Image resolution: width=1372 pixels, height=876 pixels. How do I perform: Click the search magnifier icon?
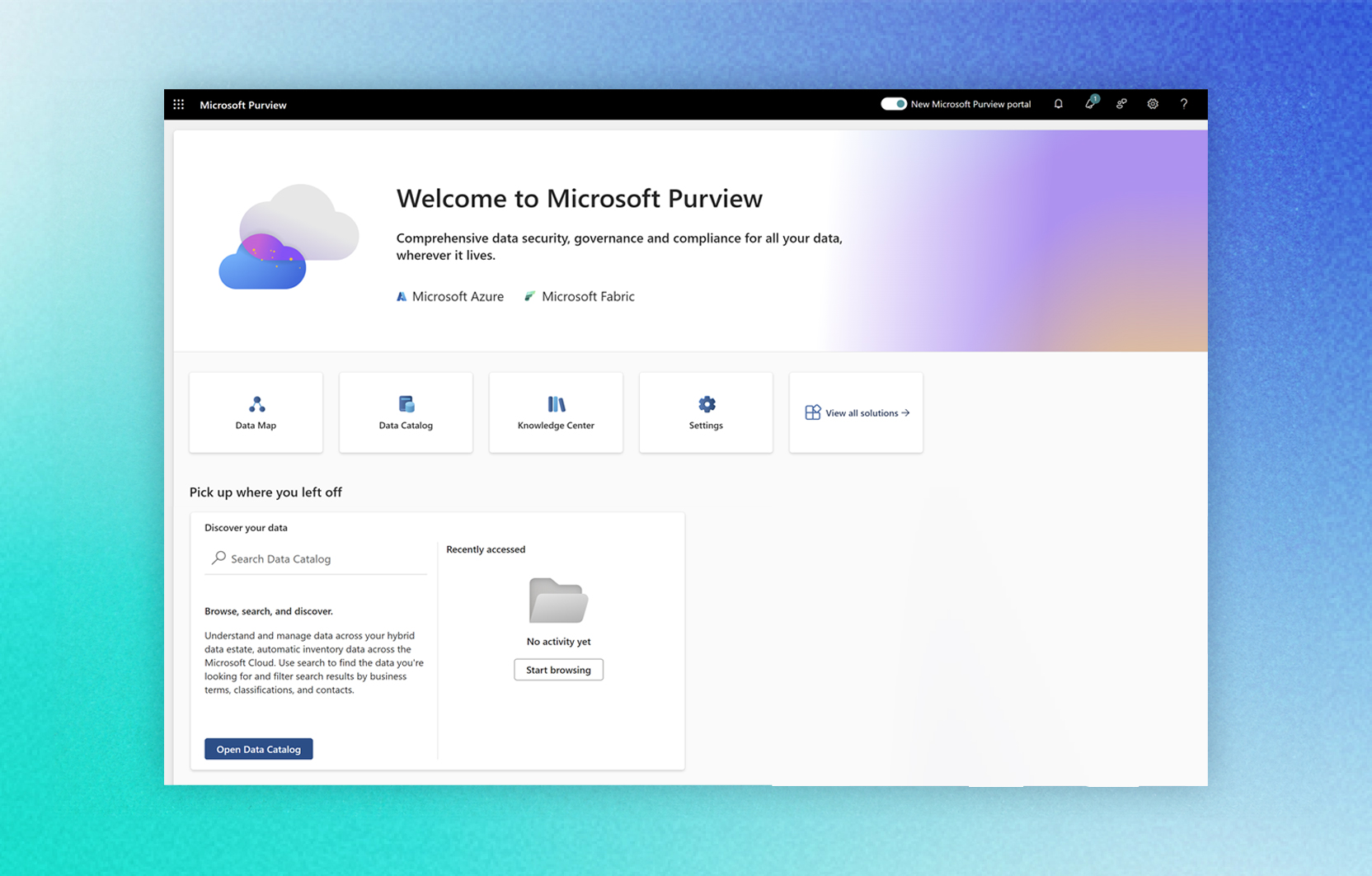tap(218, 558)
